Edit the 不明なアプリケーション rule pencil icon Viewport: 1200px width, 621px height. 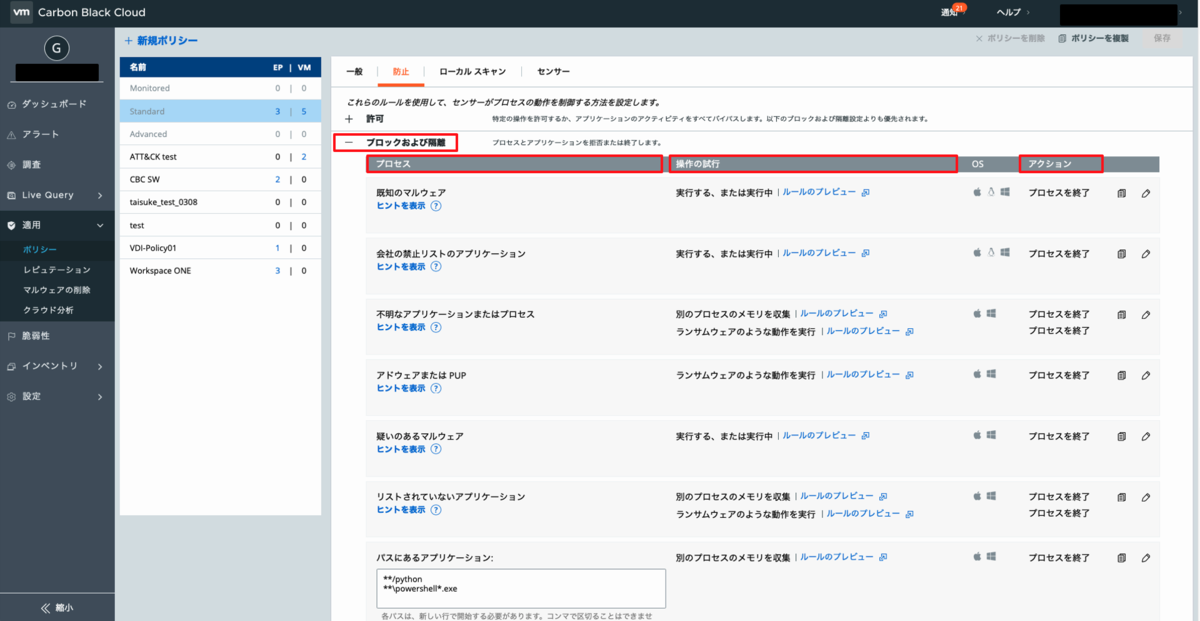[x=1146, y=314]
